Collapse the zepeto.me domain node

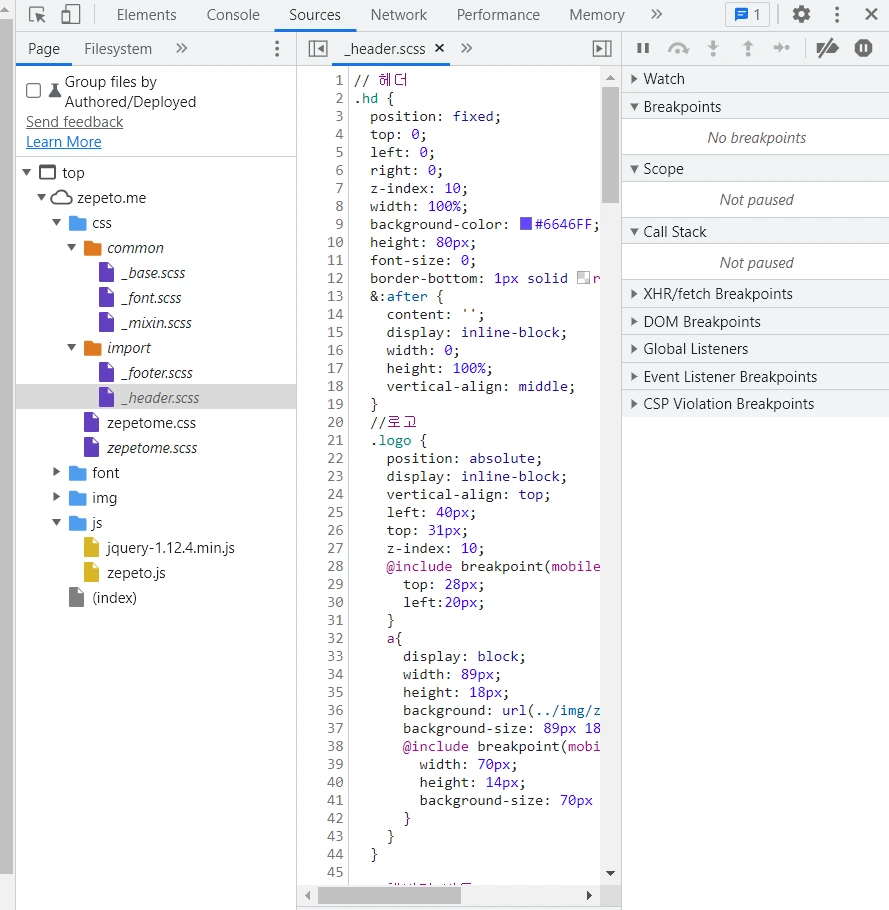42,198
